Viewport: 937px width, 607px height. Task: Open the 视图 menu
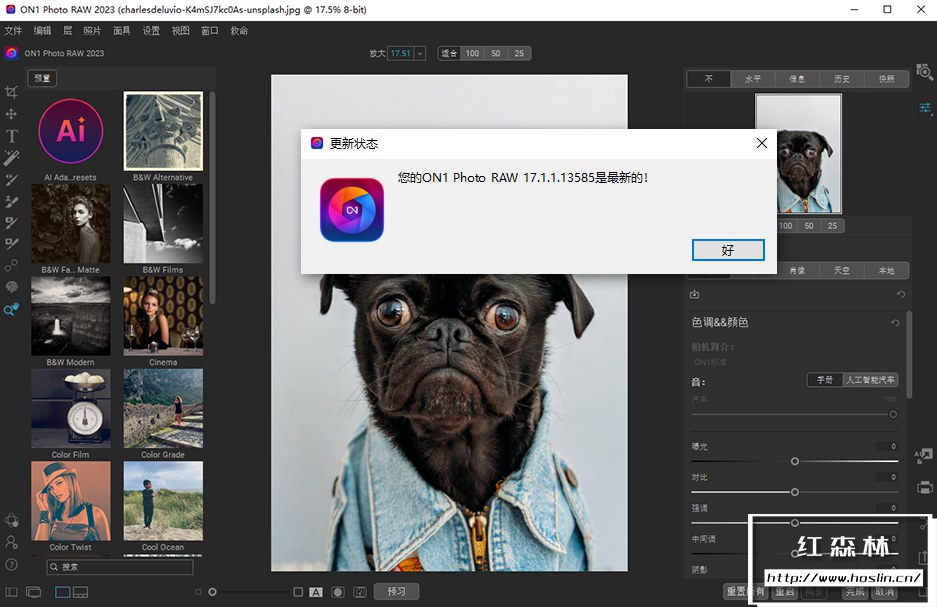point(180,30)
